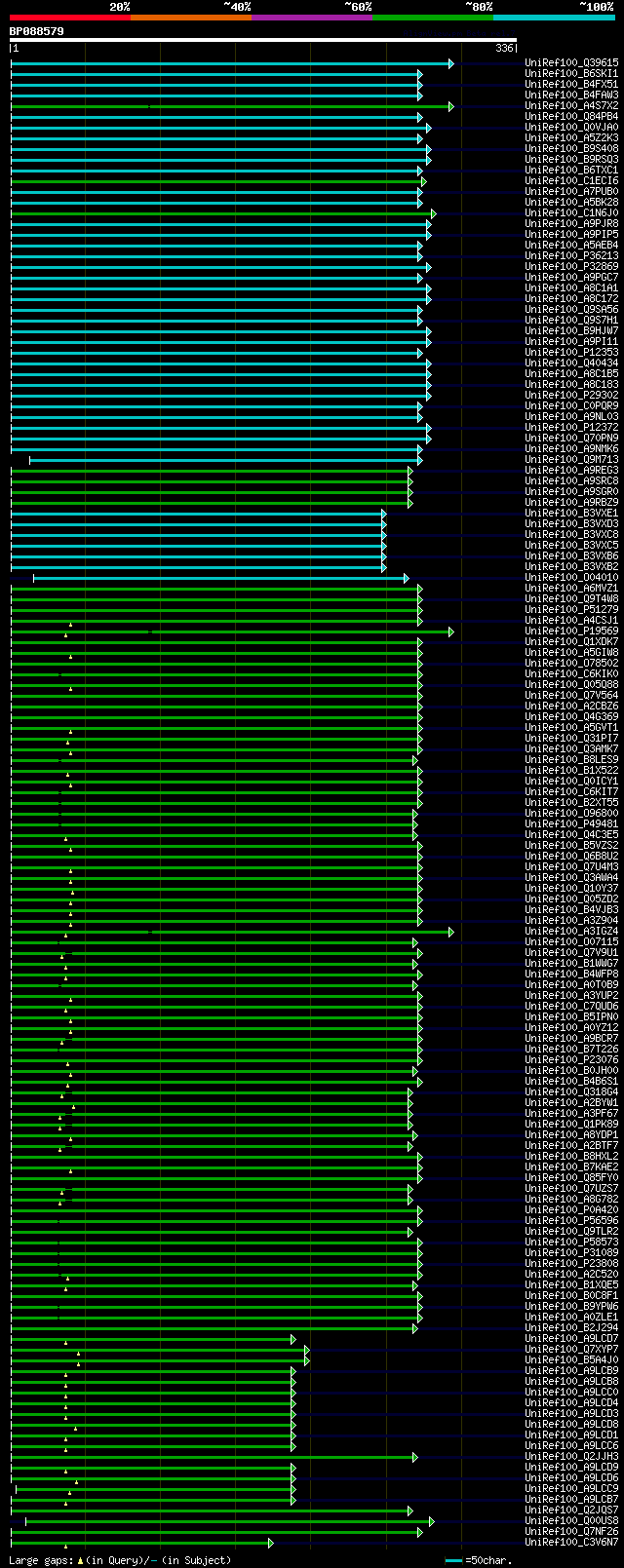Select the UniRef100_O04010 label

[x=571, y=577]
